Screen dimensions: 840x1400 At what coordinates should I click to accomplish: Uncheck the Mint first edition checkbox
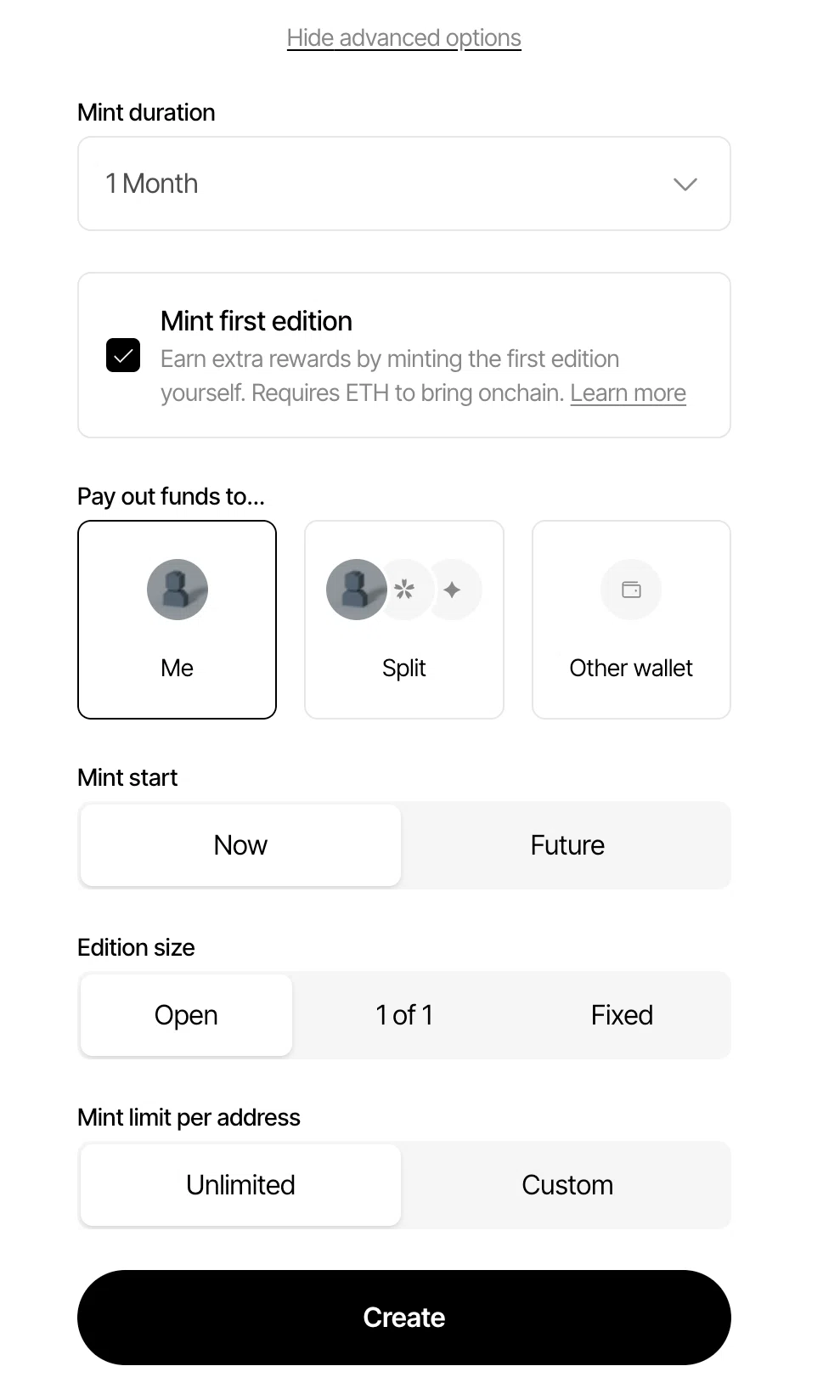click(123, 355)
